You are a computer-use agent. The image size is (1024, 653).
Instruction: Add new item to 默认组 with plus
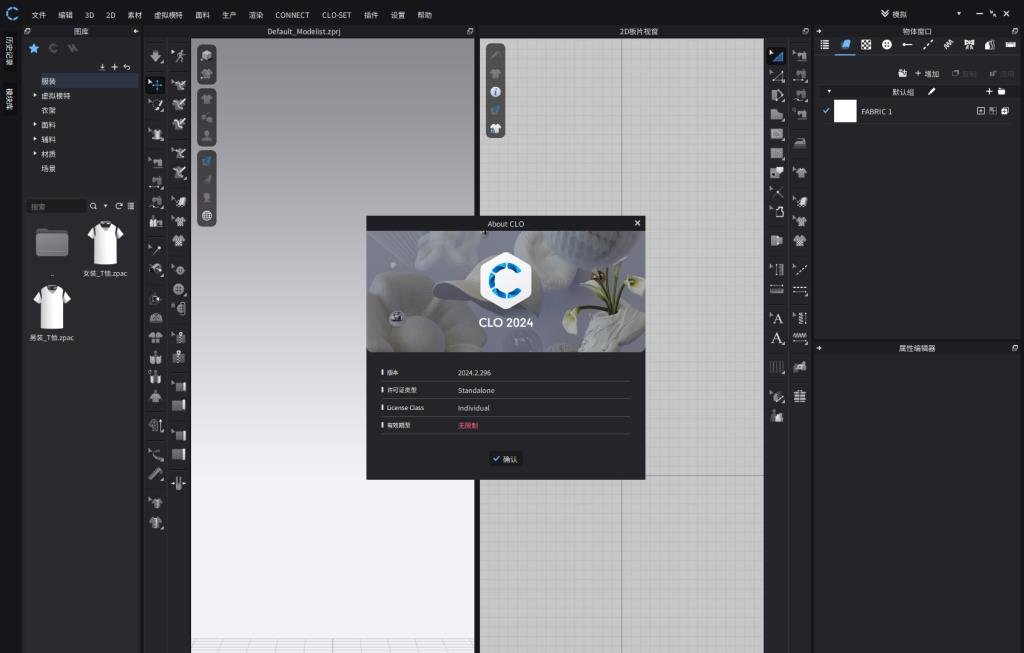pos(989,91)
